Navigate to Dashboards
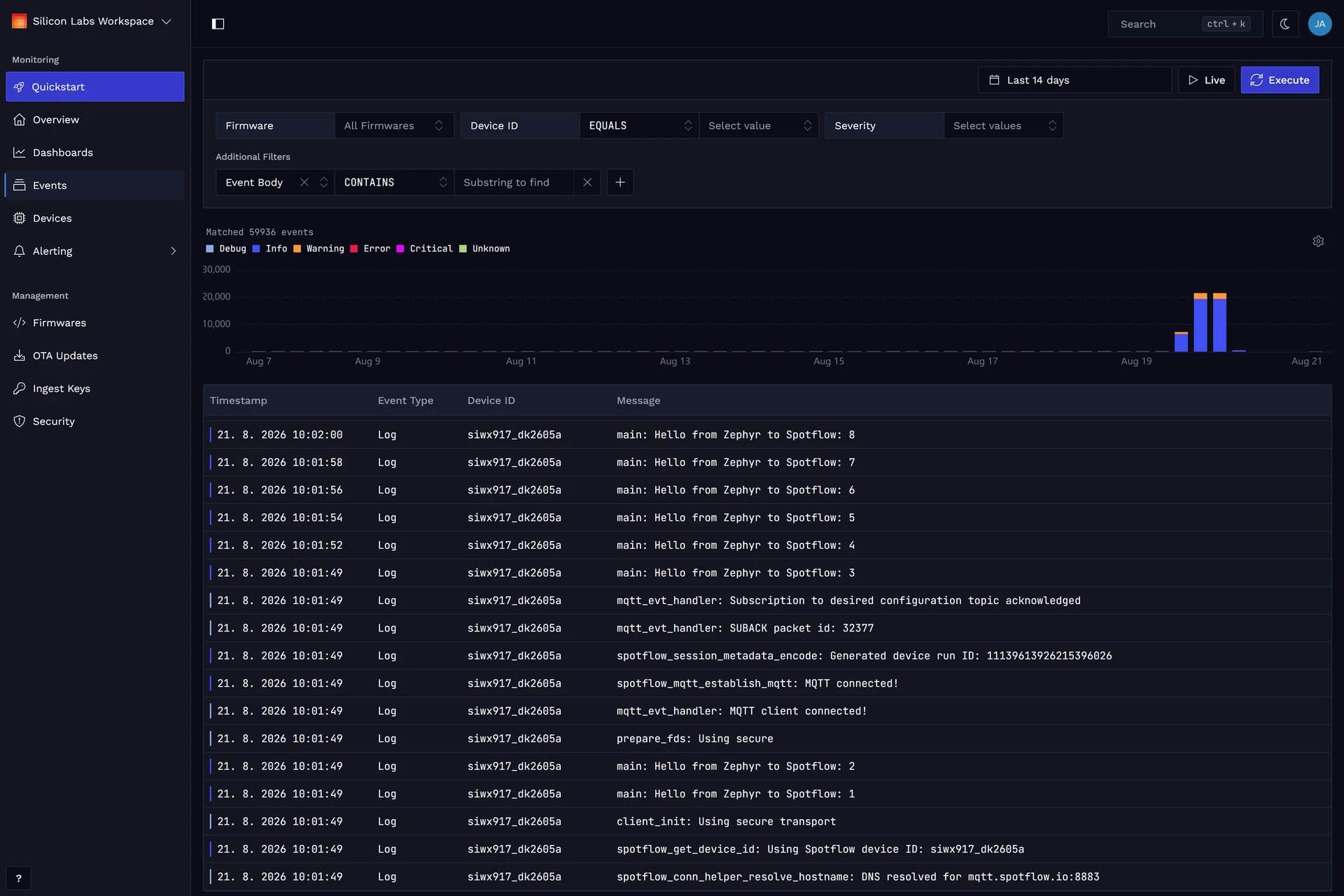1344x896 pixels. point(95,153)
